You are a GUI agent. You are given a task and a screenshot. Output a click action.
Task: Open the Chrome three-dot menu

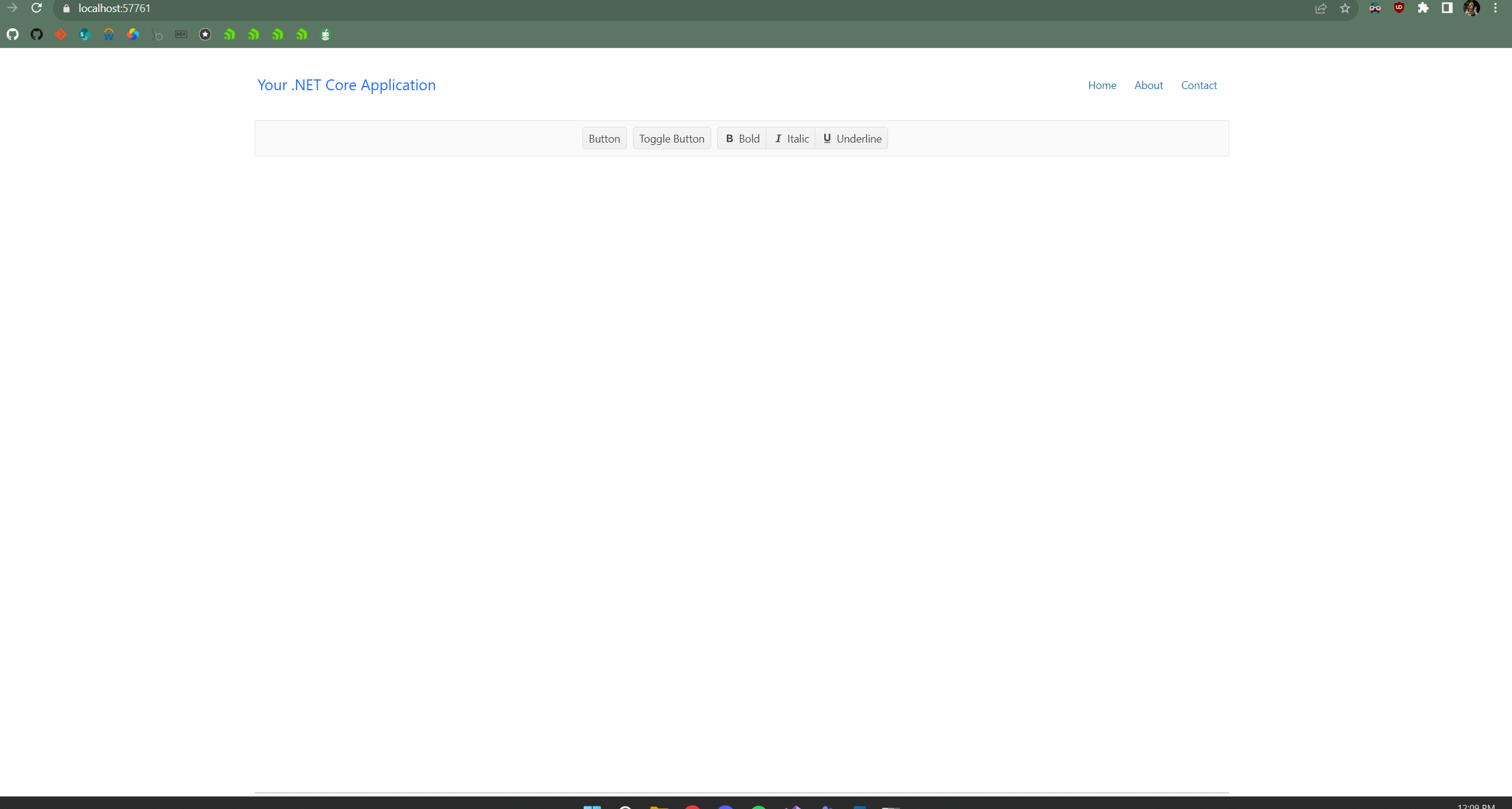click(x=1495, y=8)
